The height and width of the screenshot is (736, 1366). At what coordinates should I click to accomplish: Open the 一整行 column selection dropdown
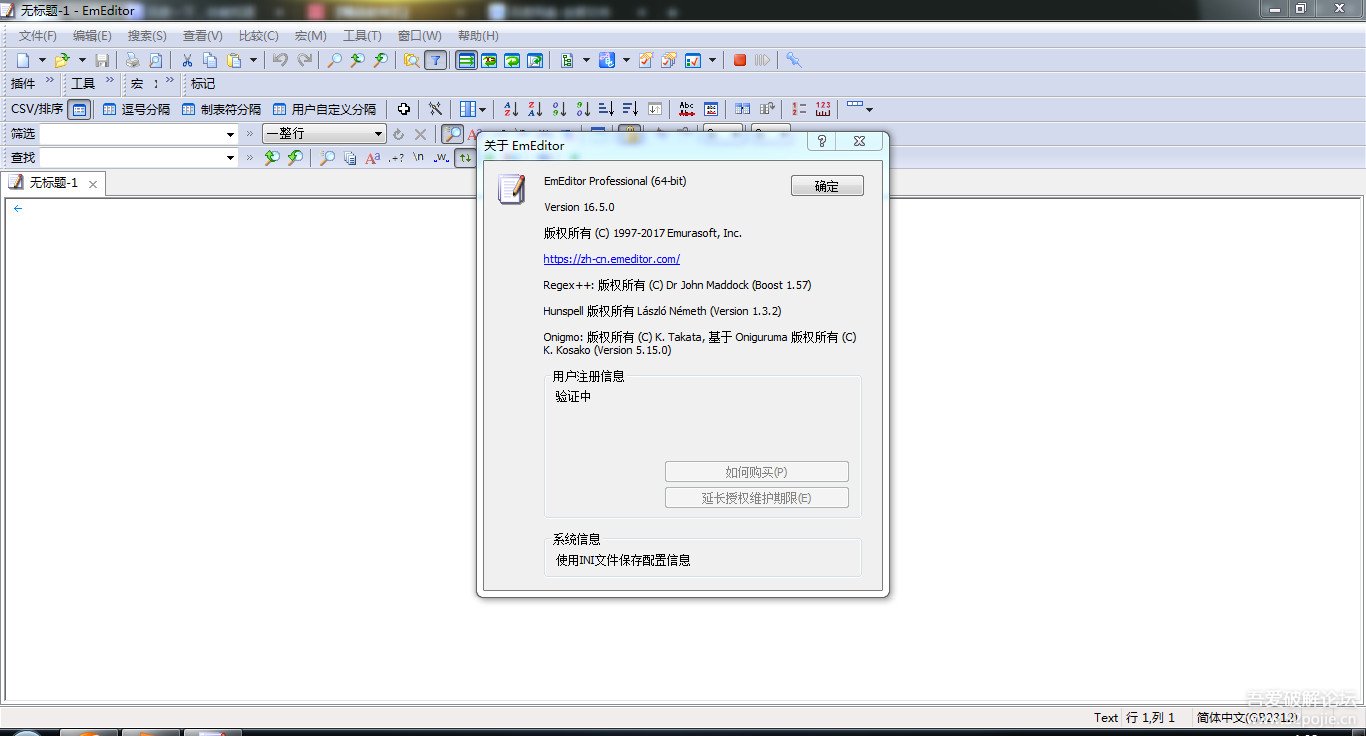[378, 134]
